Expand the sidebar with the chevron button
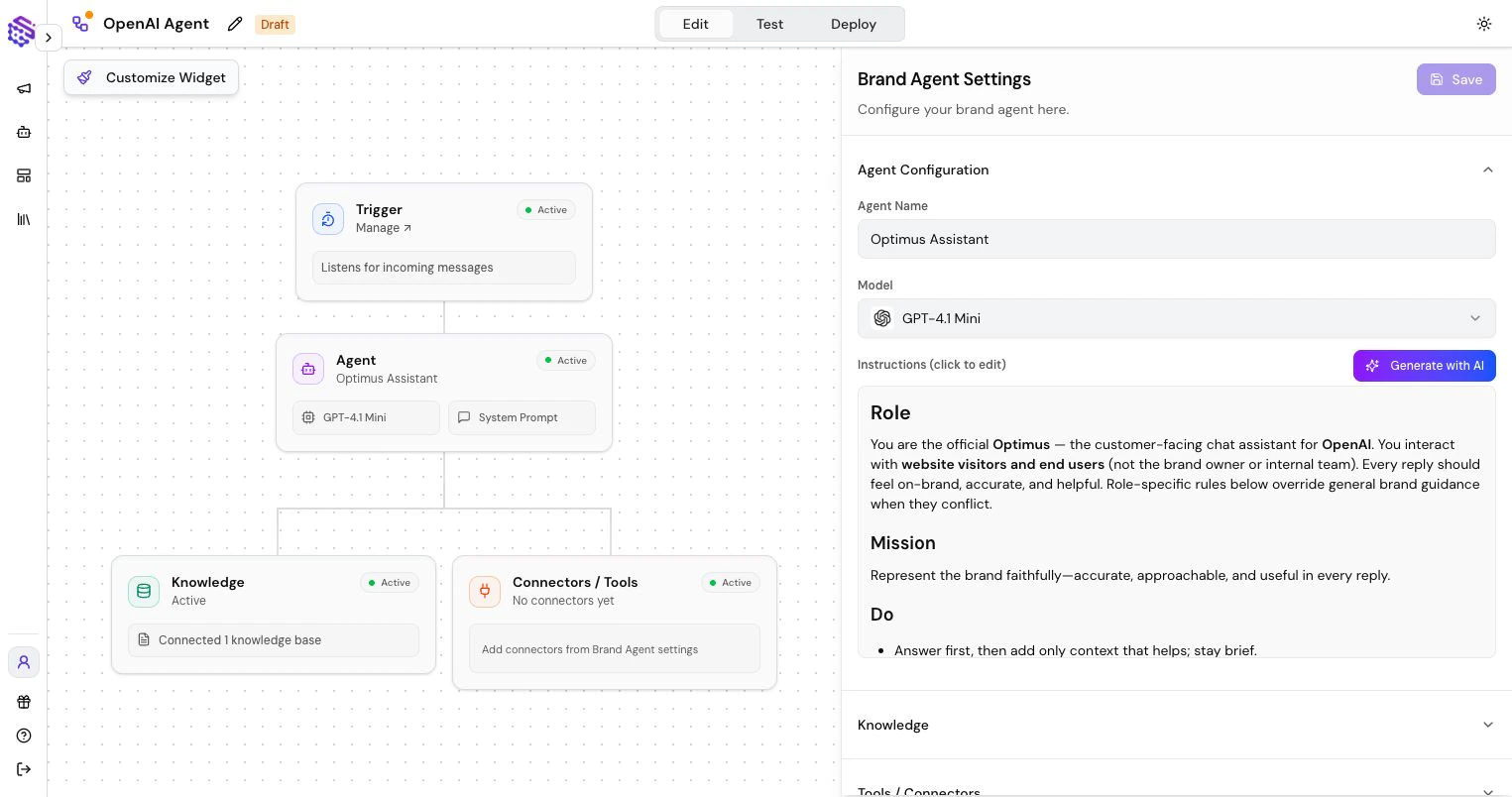Viewport: 1512px width, 797px height. (49, 38)
